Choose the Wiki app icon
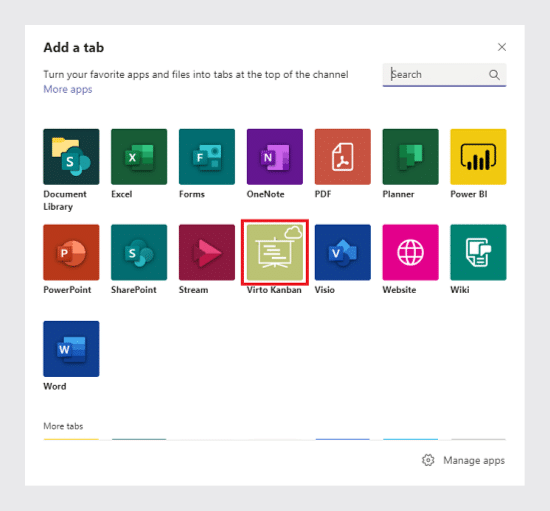 (478, 253)
